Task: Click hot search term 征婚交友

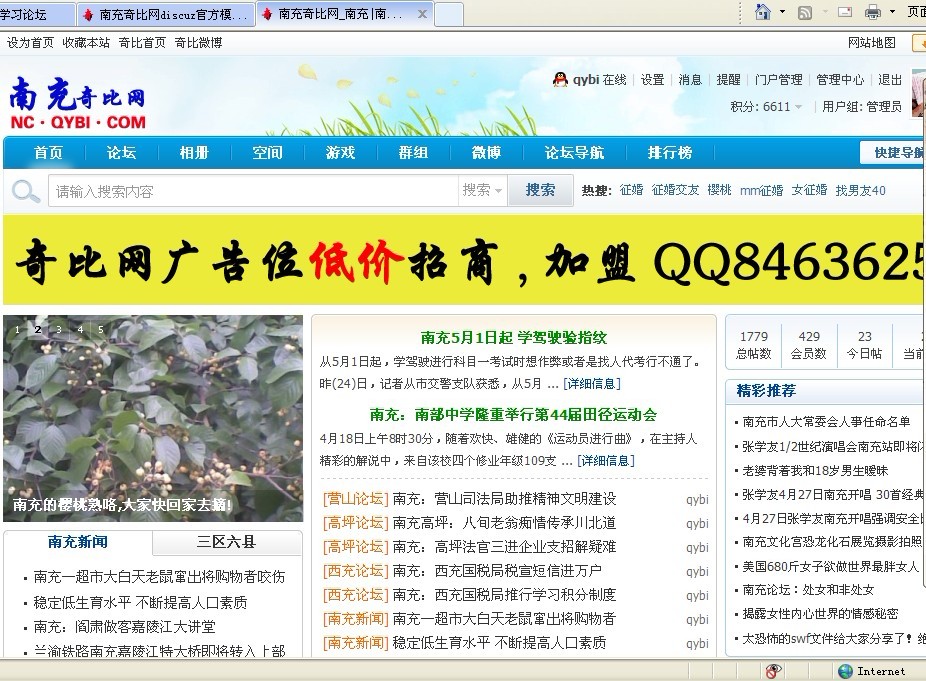Action: pyautogui.click(x=675, y=190)
